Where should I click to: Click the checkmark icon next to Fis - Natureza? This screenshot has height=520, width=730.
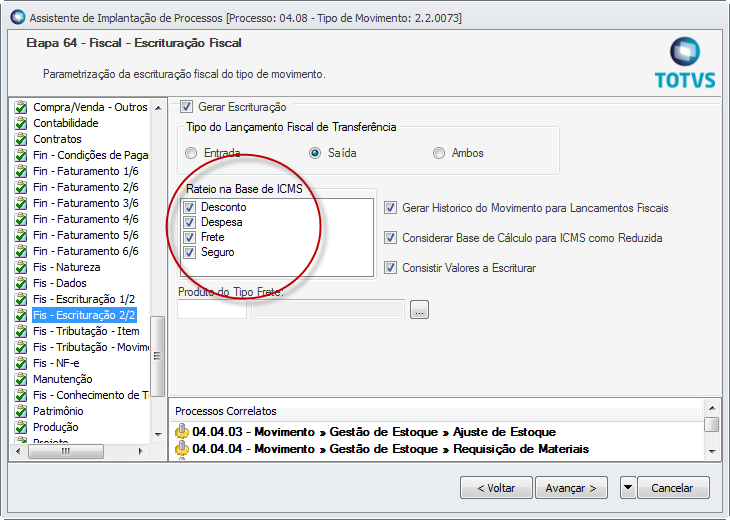click(x=20, y=267)
